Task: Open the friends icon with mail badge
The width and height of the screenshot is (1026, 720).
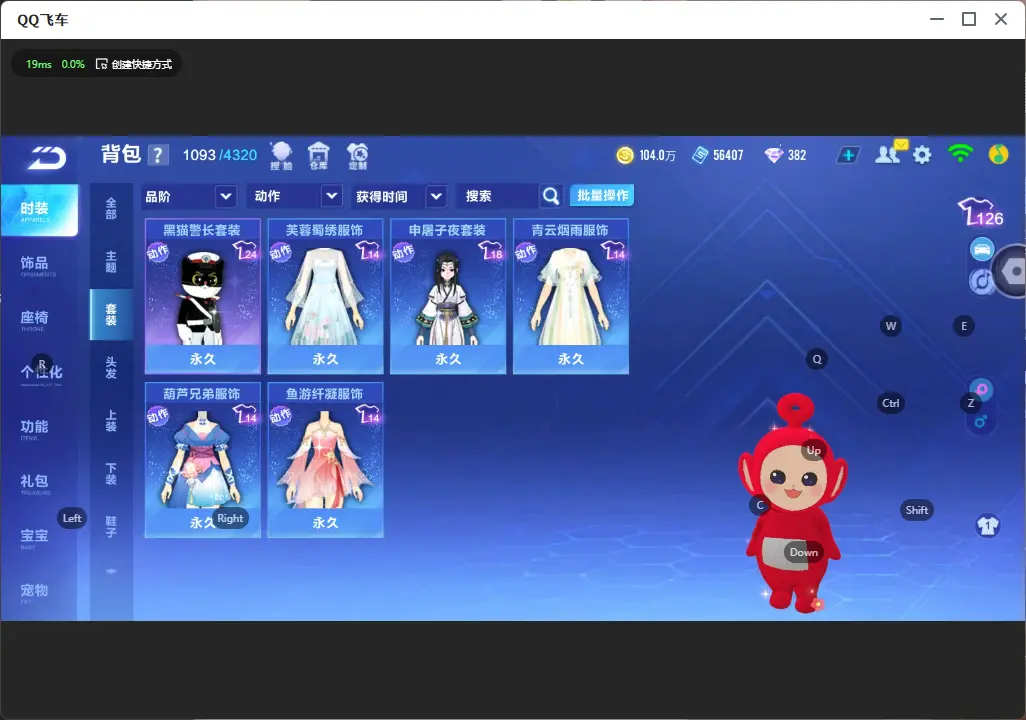Action: point(890,153)
